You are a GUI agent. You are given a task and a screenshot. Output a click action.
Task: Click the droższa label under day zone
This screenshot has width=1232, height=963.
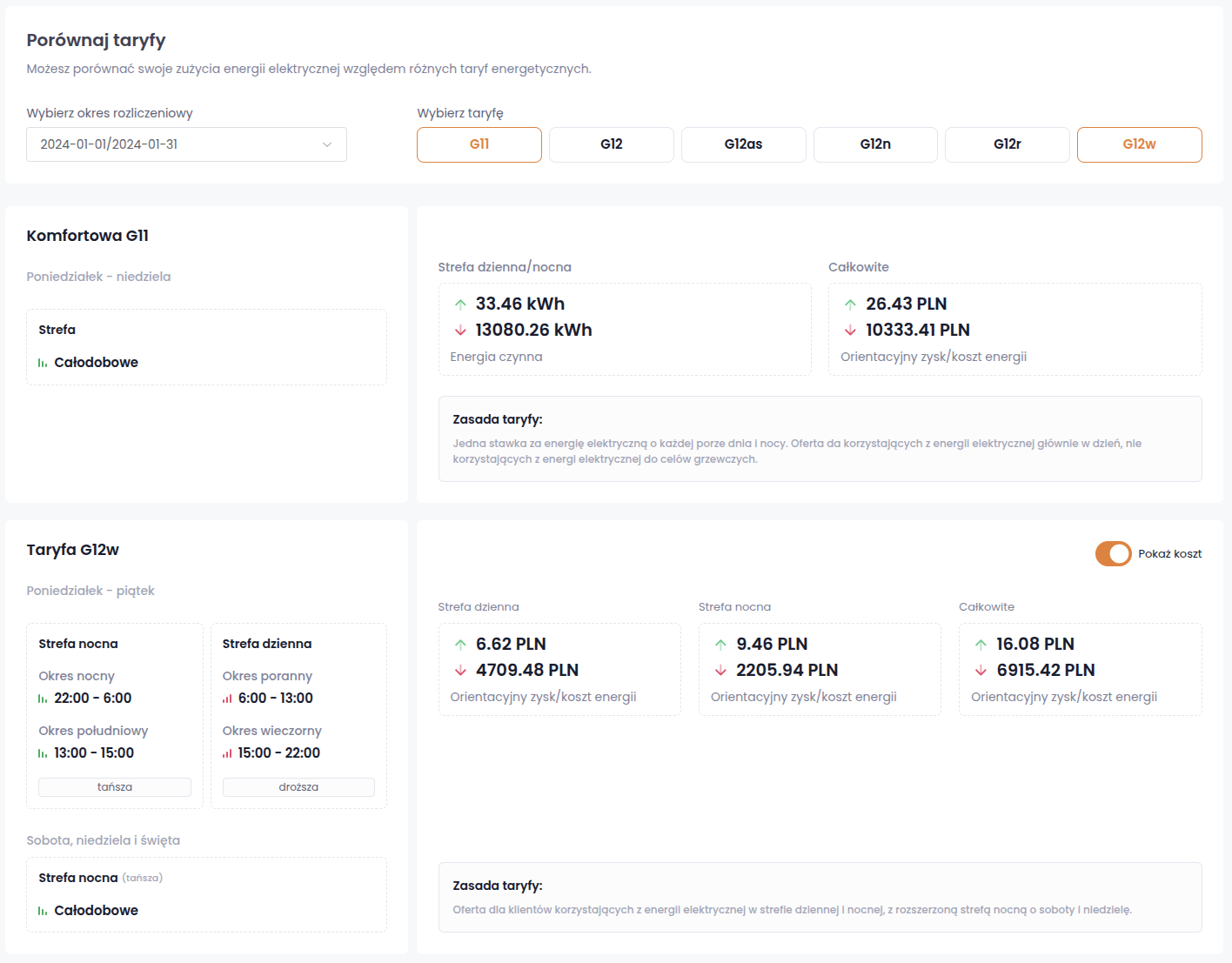[x=298, y=787]
